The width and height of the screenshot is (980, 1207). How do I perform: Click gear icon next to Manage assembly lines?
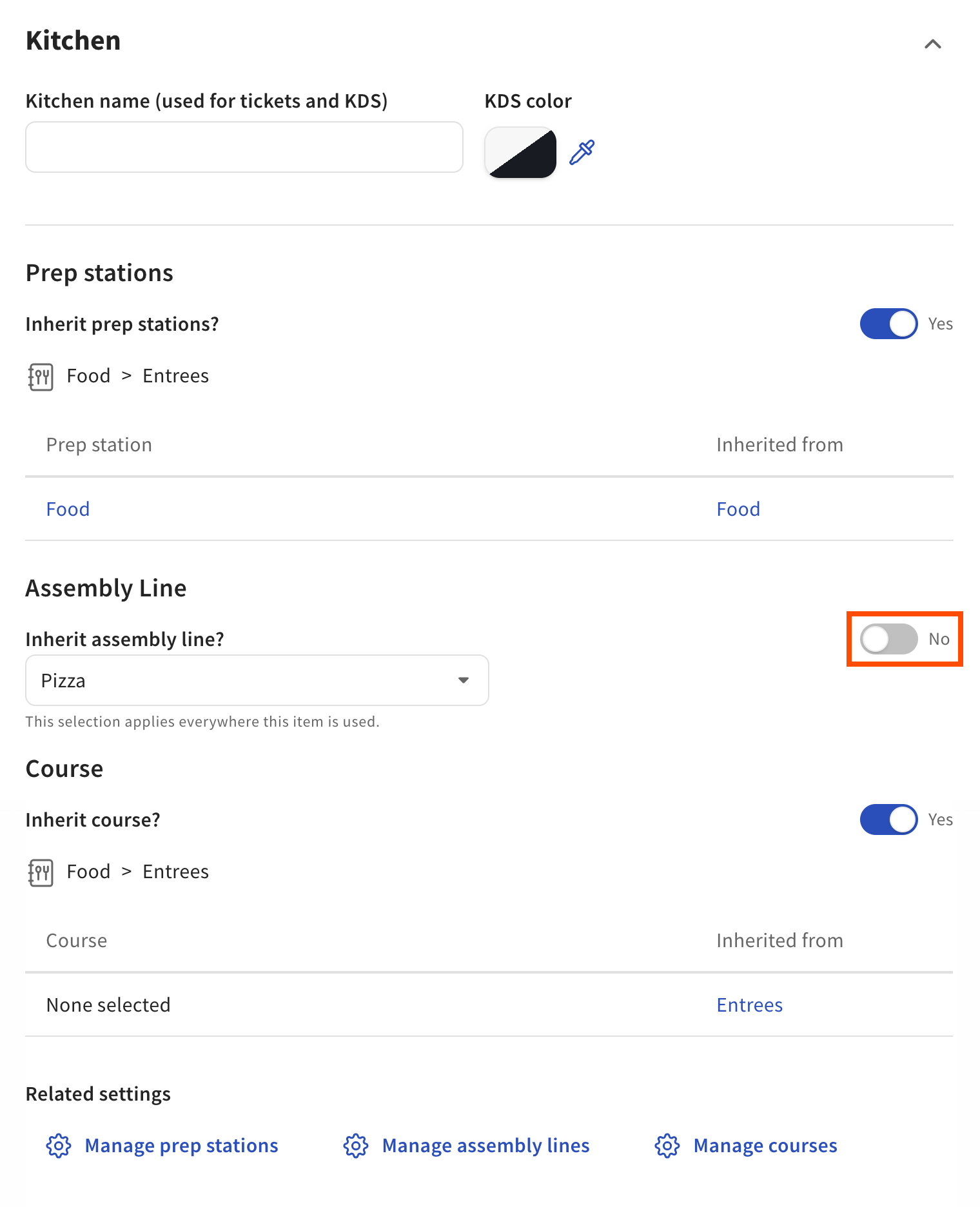tap(356, 1146)
